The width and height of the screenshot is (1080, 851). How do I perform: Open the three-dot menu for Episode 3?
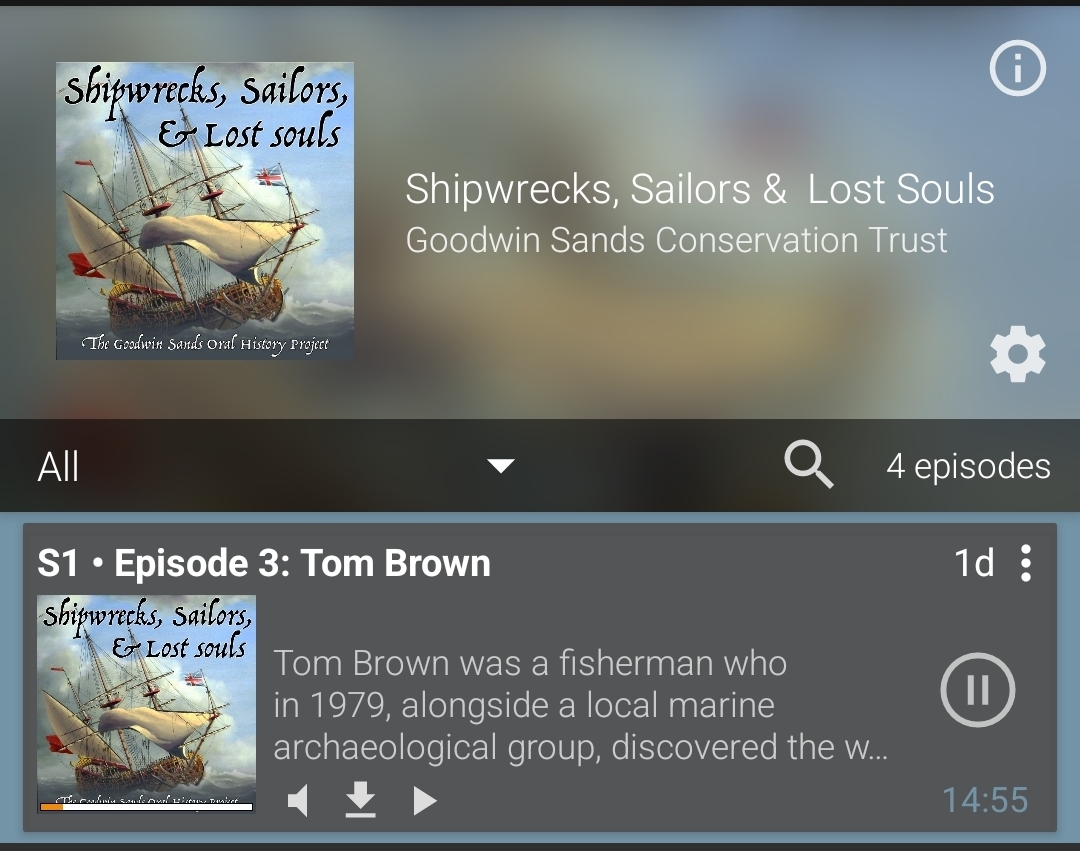(1025, 564)
